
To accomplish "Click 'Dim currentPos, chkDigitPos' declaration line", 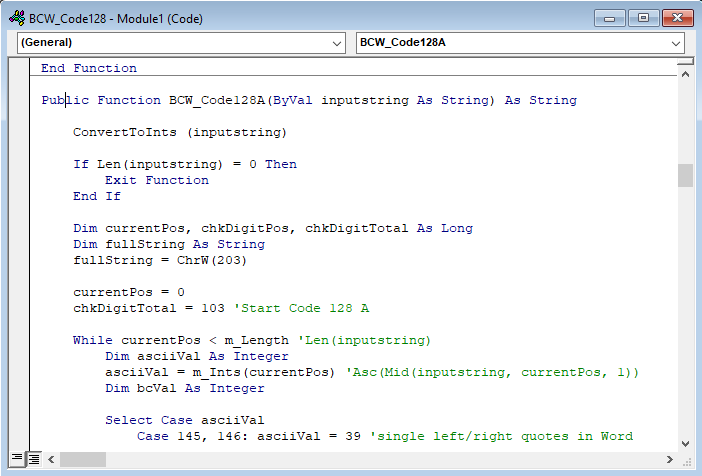I will click(x=273, y=228).
